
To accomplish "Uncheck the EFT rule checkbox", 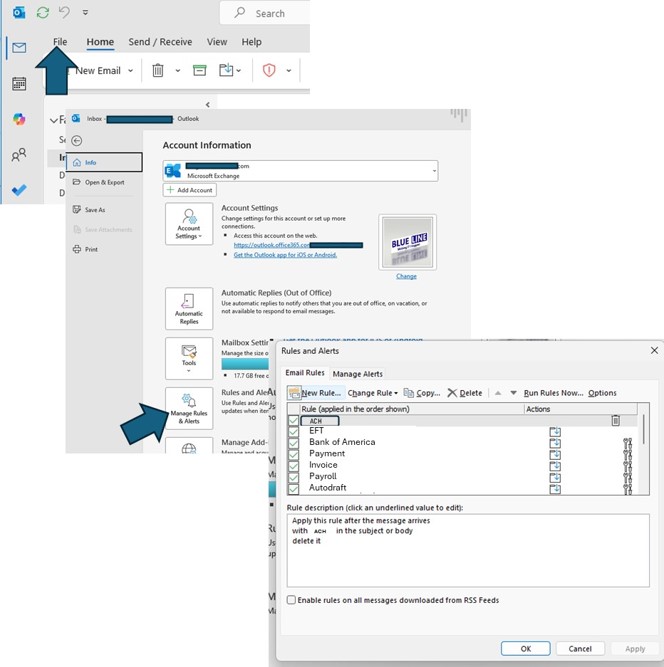I will tap(294, 431).
